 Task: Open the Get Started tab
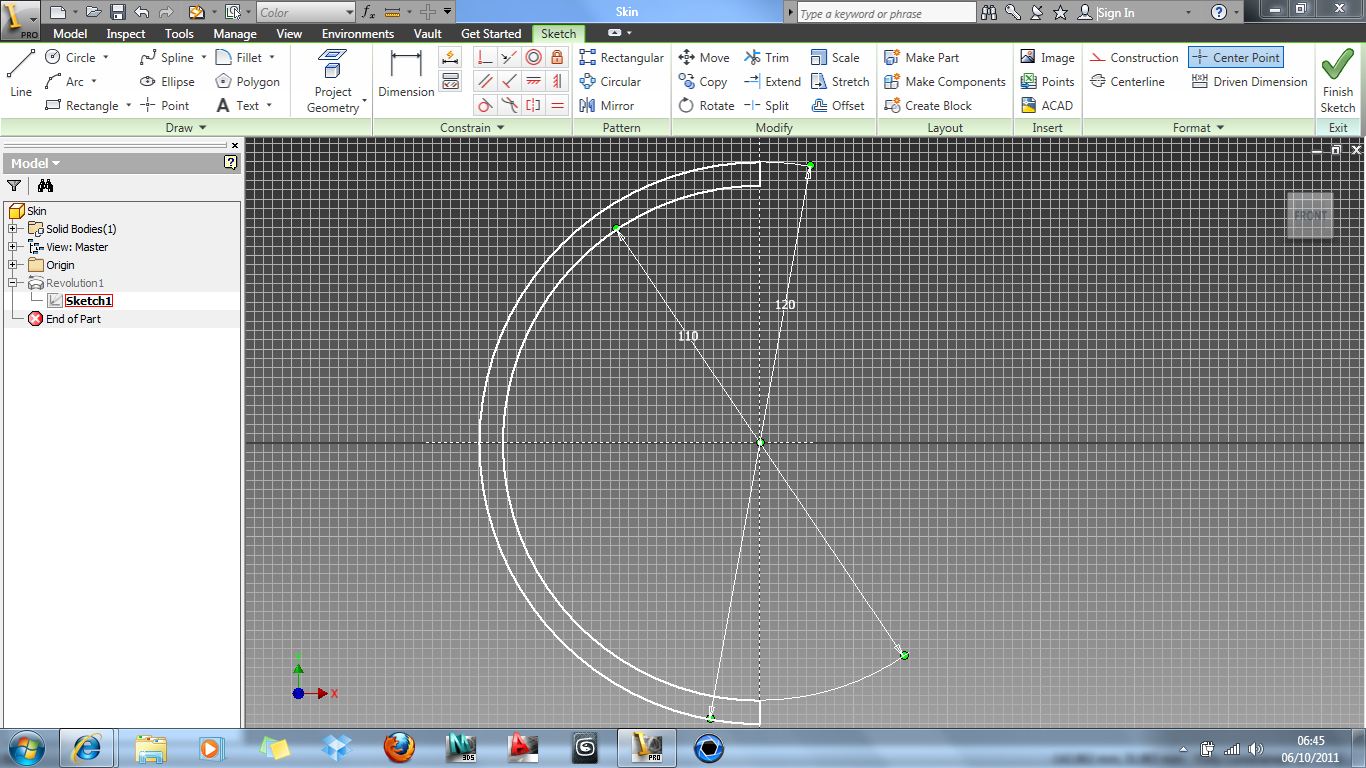[491, 33]
